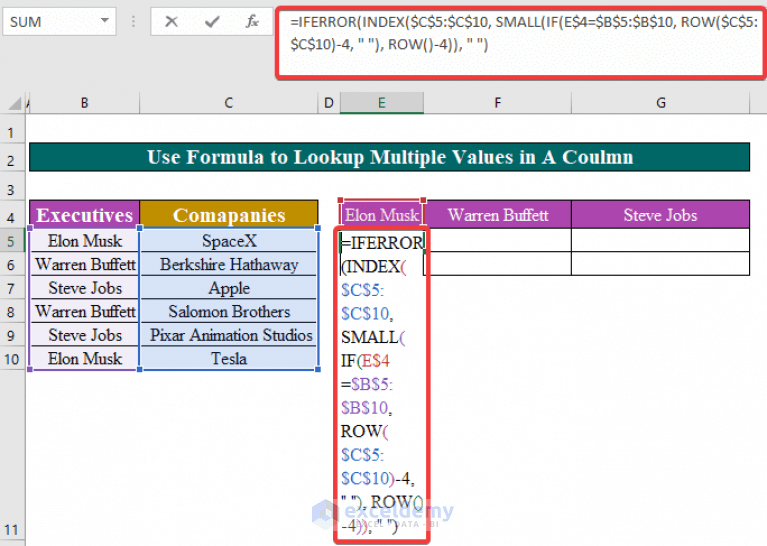Click 'SMALL(' in the in-cell formula
The height and width of the screenshot is (546, 767).
click(373, 337)
